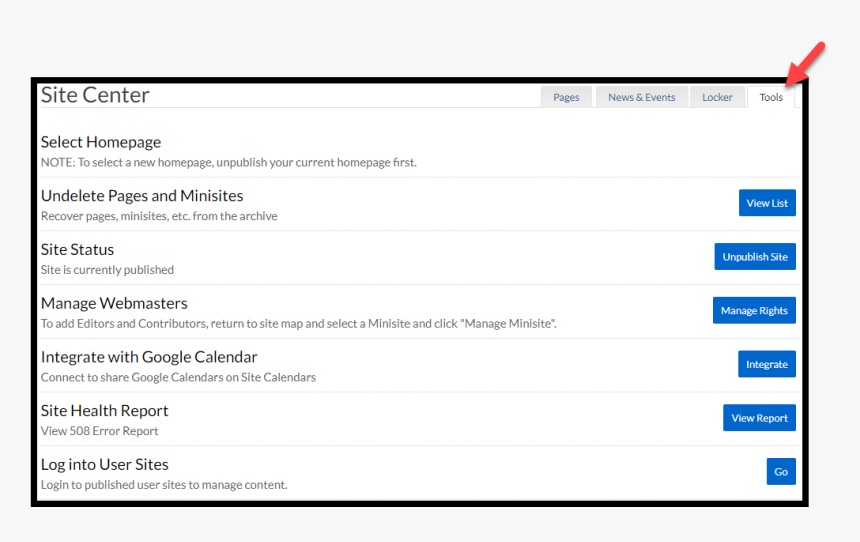Screen dimensions: 860x542
Task: Click the Site Status heading
Action: click(x=77, y=250)
